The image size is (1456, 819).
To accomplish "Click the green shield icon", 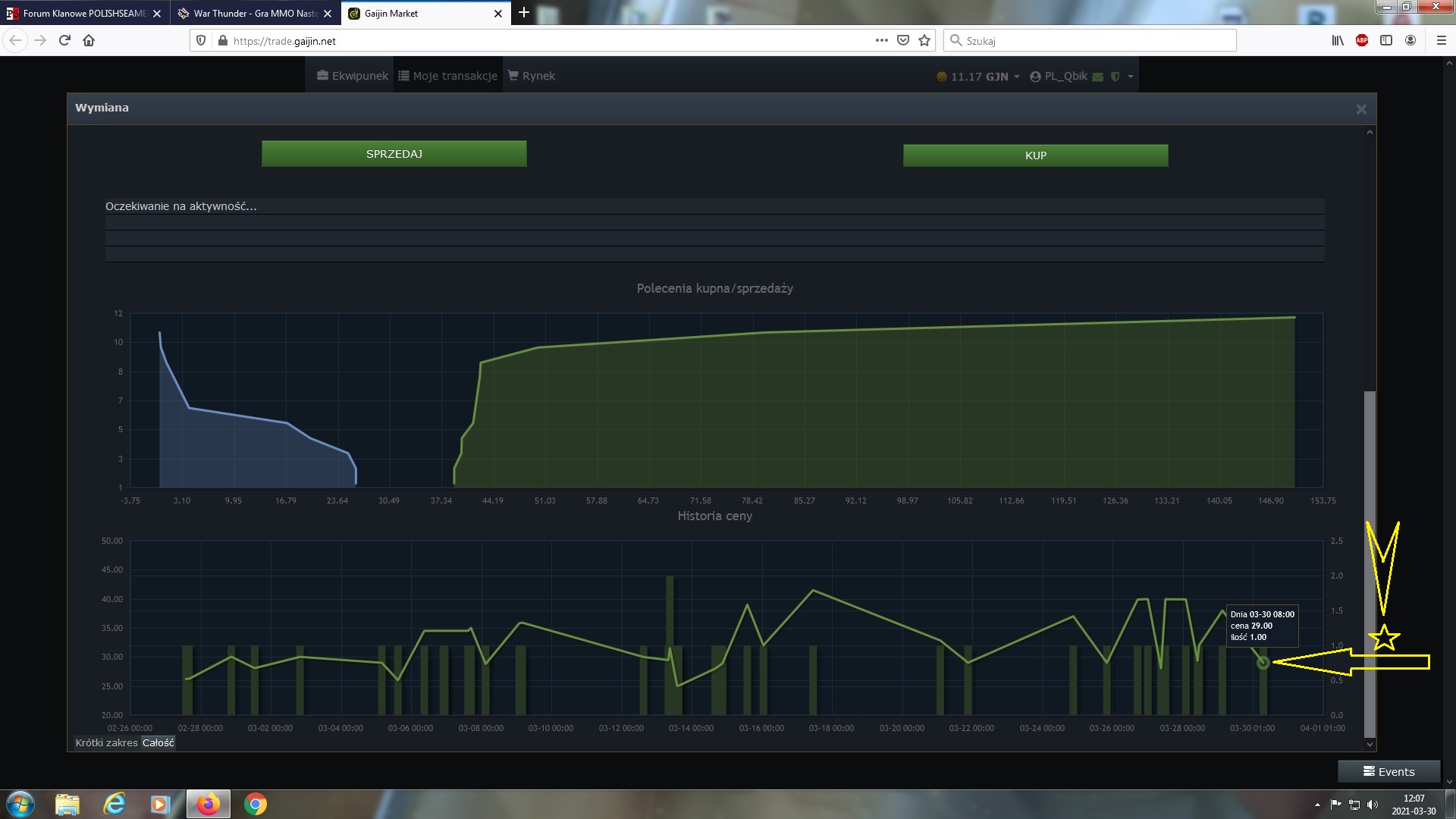I will pos(1115,77).
